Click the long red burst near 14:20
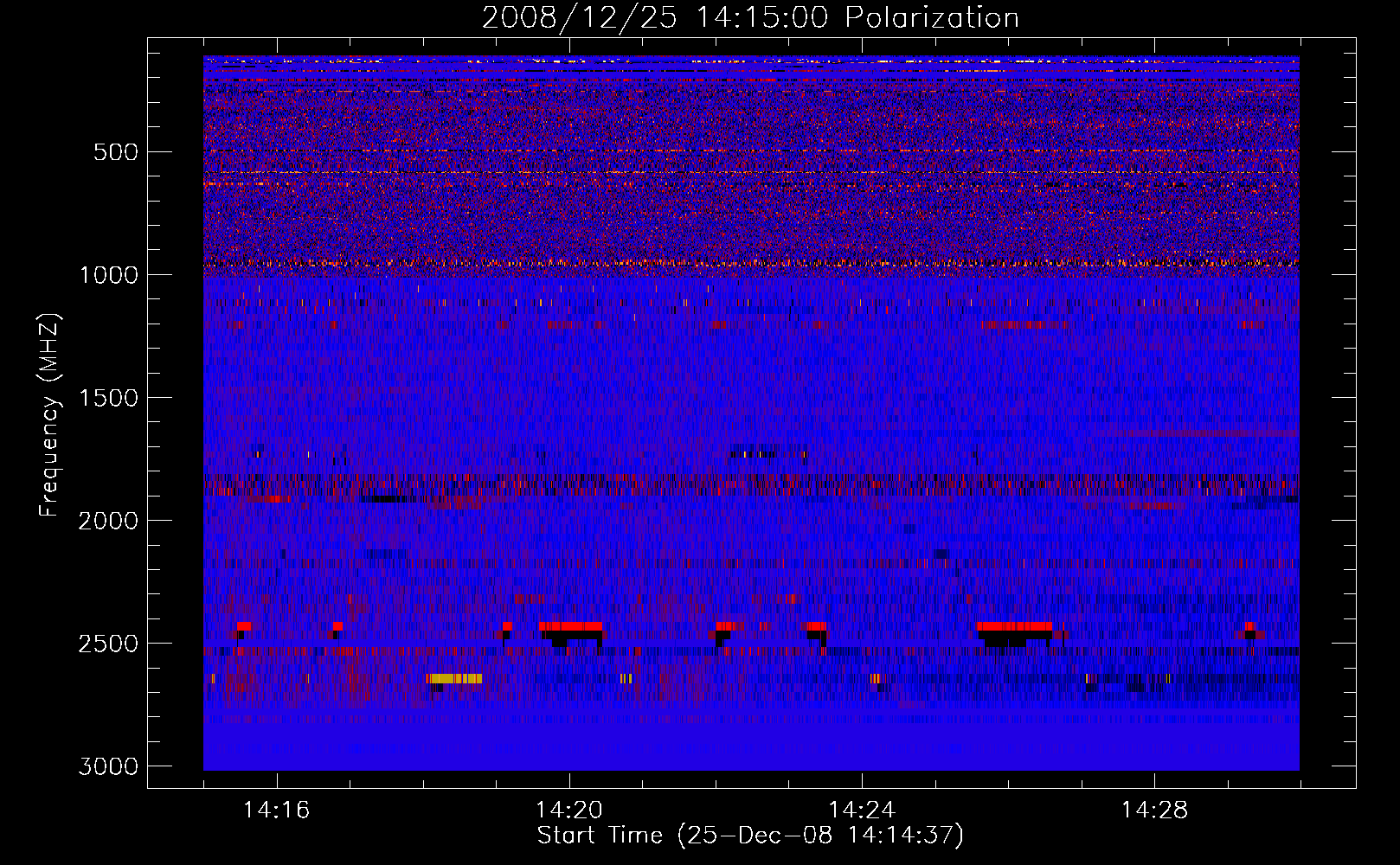Screen dimensions: 1400x865 570,626
